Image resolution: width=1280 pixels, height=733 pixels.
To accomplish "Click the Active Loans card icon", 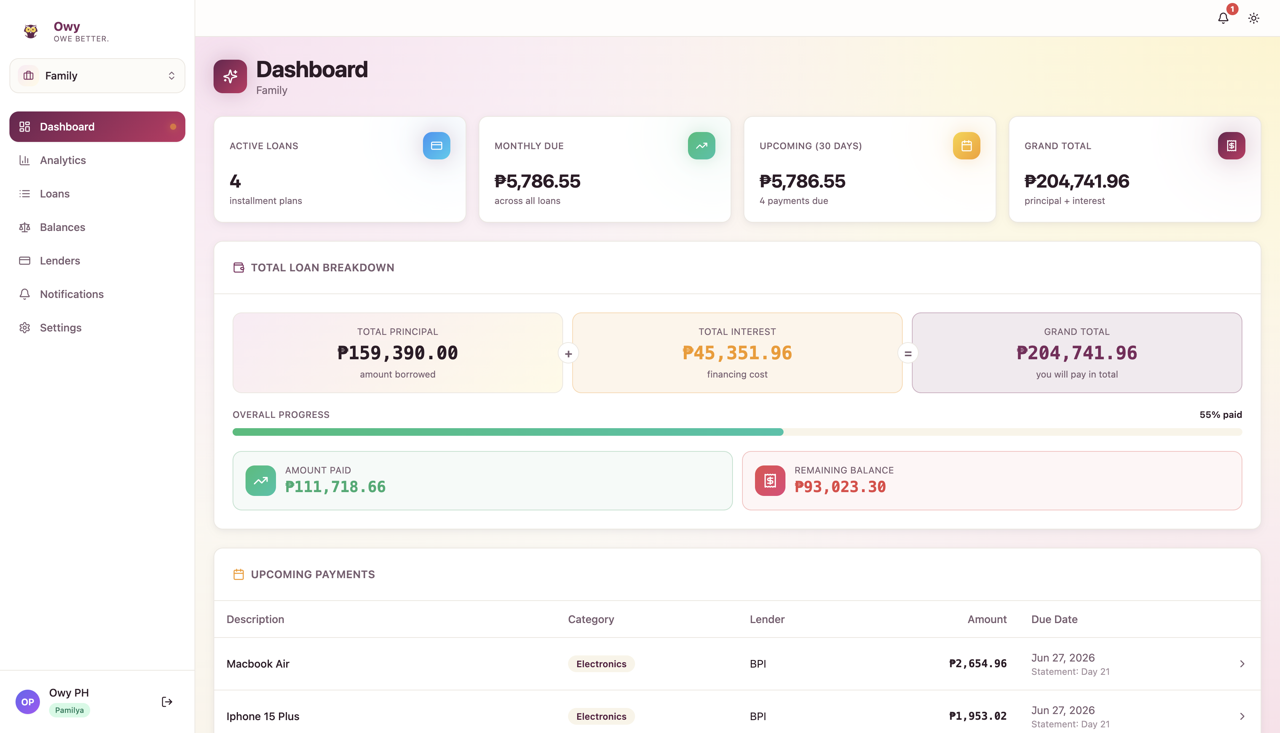I will tap(436, 146).
